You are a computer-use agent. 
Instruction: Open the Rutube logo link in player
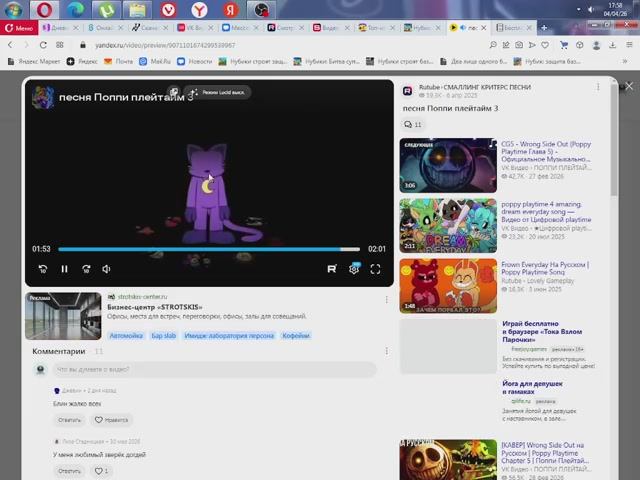tap(332, 269)
